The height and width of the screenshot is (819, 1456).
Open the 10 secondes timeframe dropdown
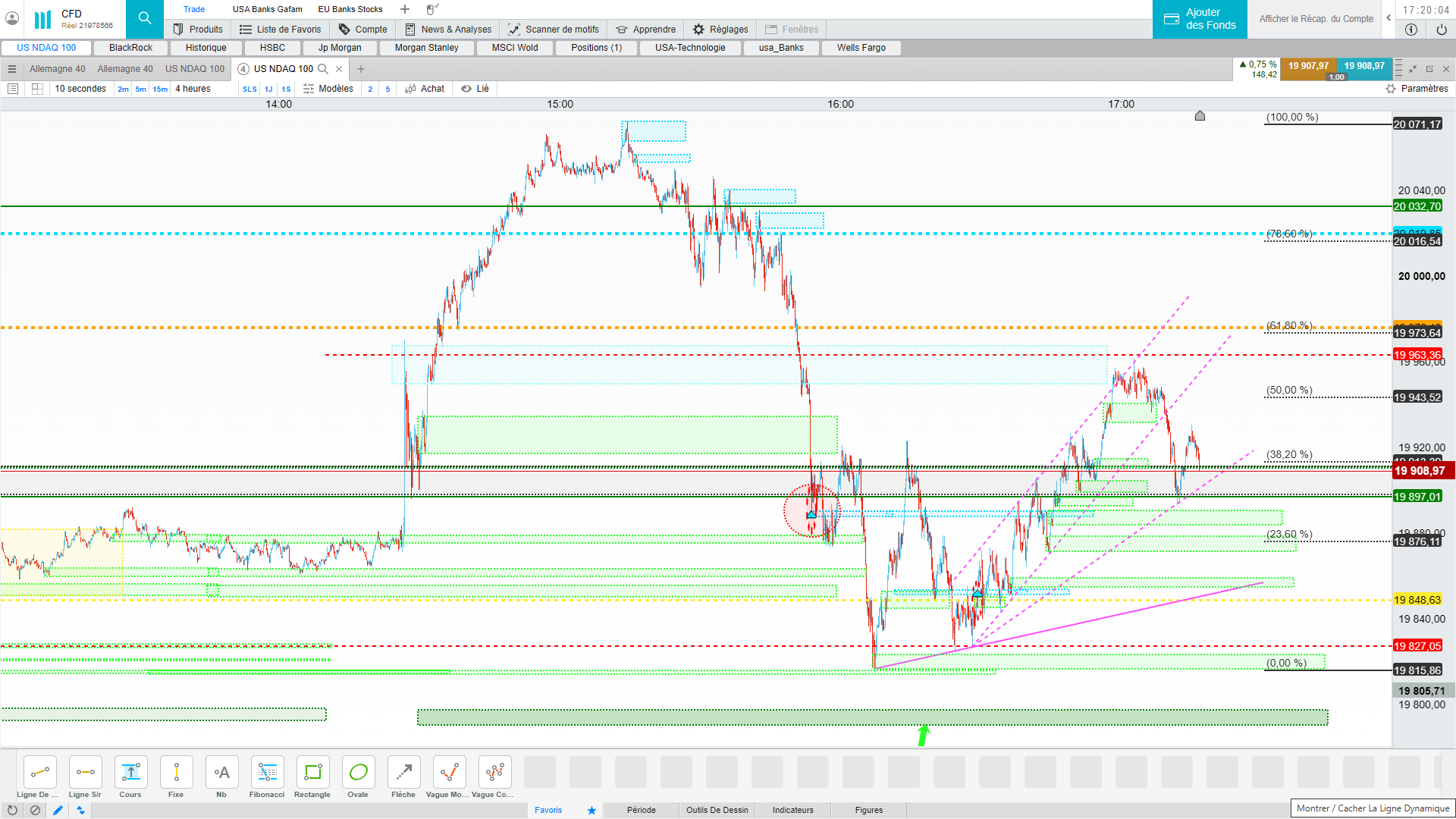(80, 89)
